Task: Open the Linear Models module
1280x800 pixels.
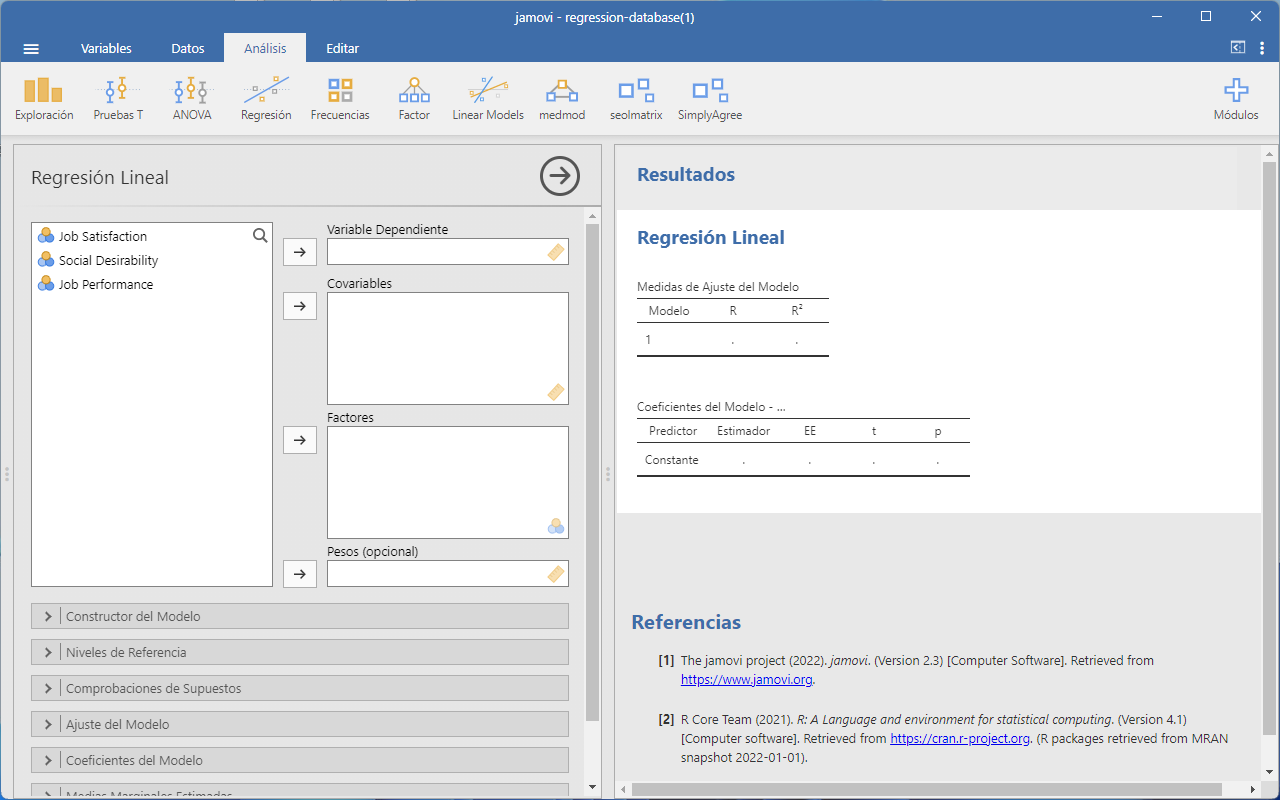Action: point(488,99)
